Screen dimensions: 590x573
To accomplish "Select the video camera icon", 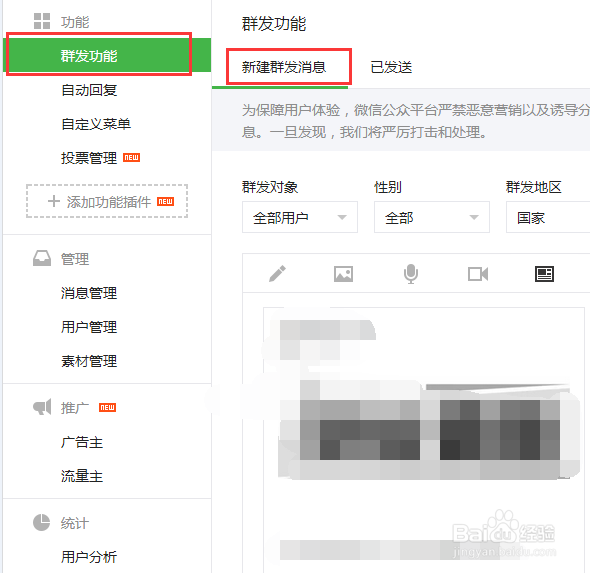I will pos(478,274).
